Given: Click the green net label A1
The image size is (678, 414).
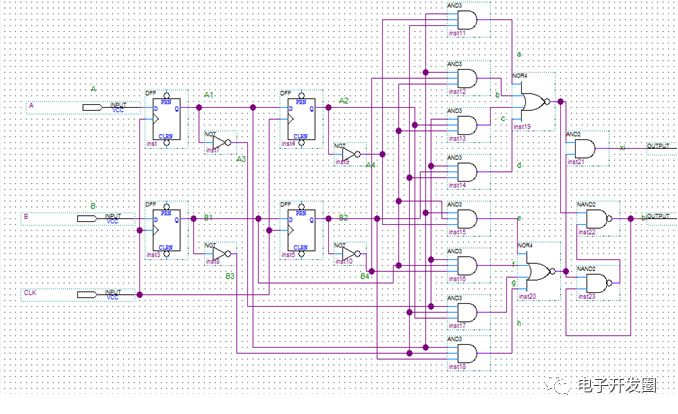Looking at the screenshot, I should 209,95.
